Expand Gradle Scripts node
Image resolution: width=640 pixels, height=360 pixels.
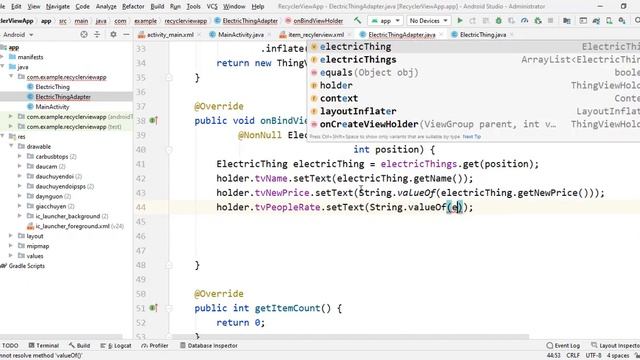(x=27, y=266)
